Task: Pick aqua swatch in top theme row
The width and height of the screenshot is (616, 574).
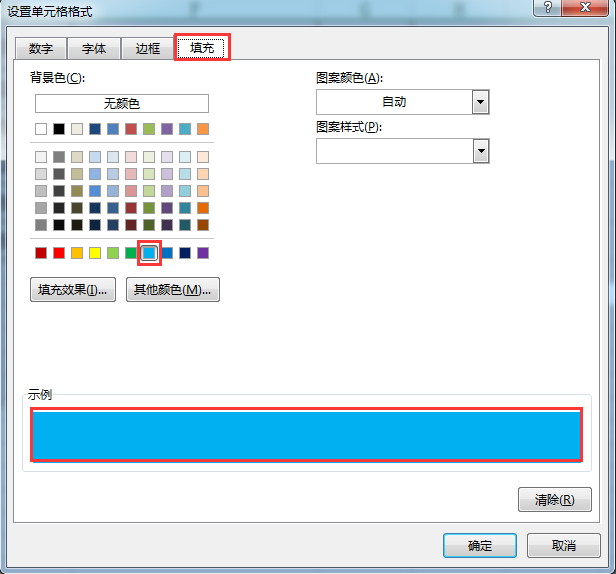Action: (x=185, y=129)
